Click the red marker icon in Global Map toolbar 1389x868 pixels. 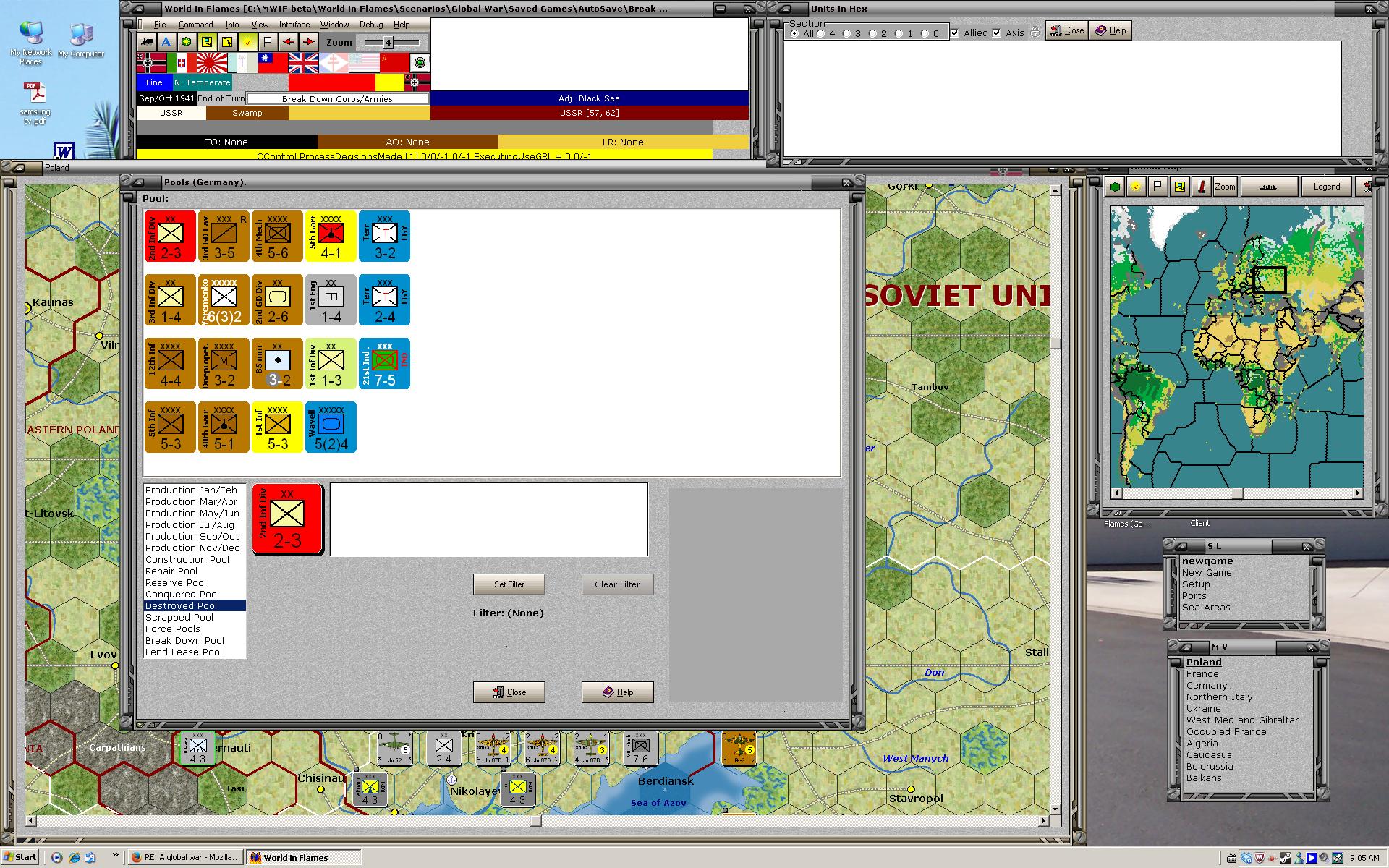click(1202, 187)
